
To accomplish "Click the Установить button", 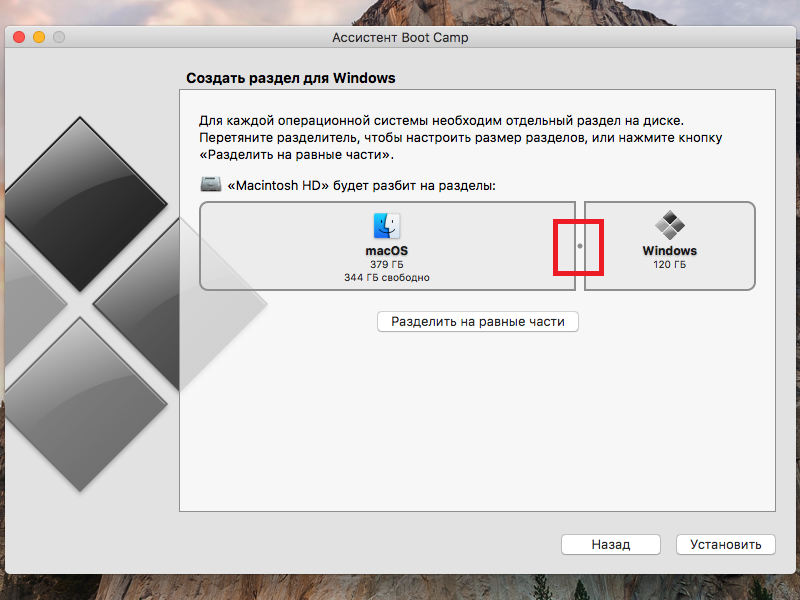I will [x=726, y=544].
